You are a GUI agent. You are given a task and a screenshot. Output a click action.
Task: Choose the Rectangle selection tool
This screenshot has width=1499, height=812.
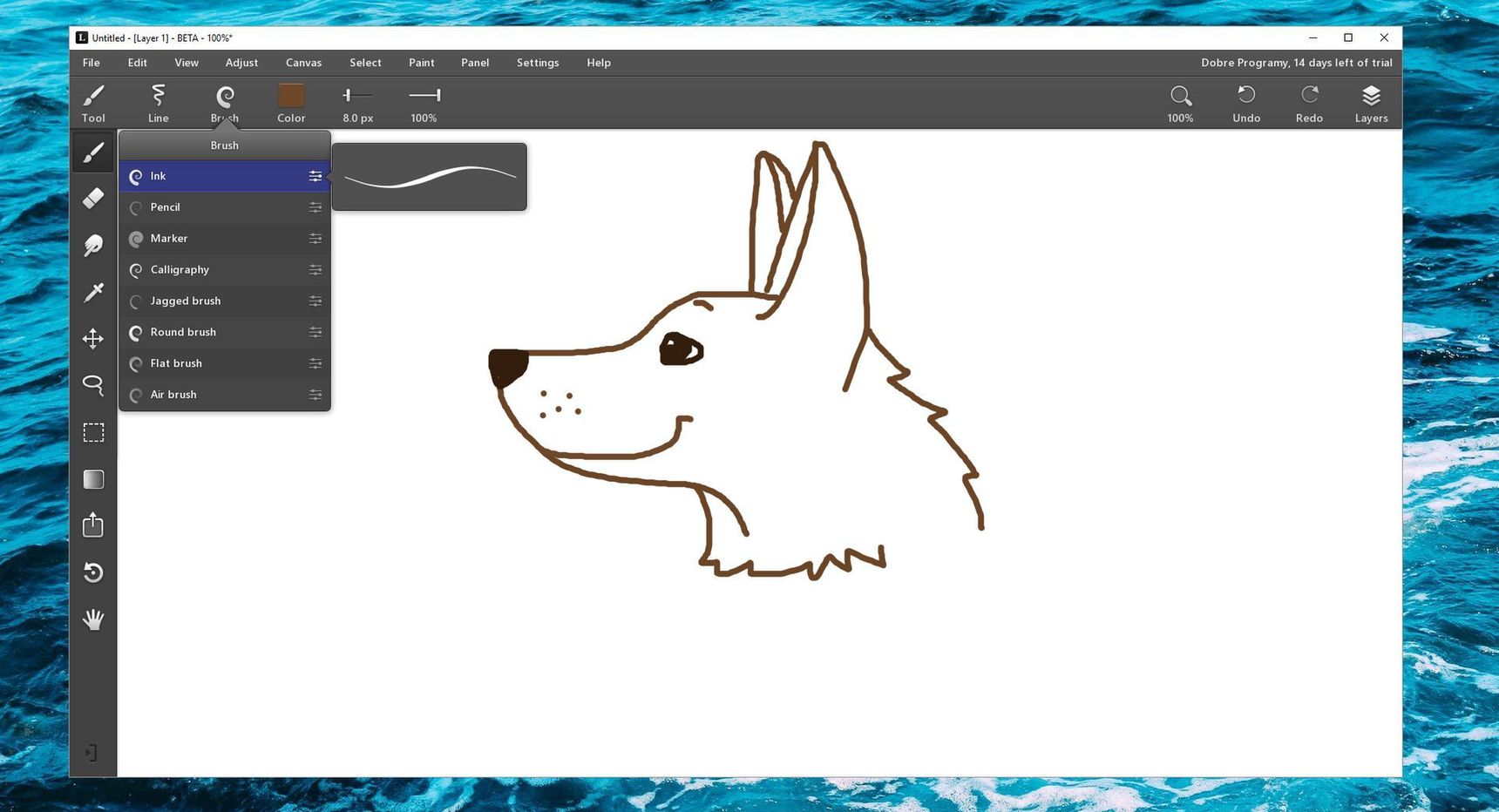point(93,433)
